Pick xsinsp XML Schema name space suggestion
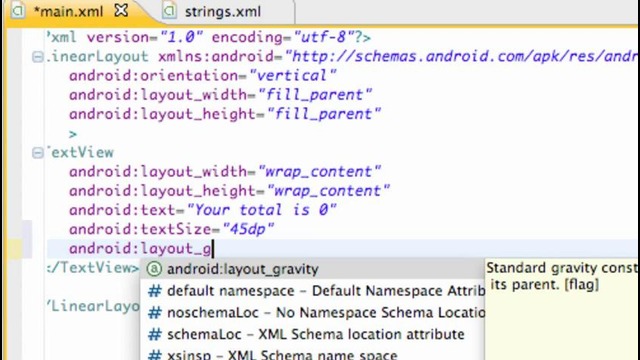Image resolution: width=640 pixels, height=360 pixels. coord(312,354)
